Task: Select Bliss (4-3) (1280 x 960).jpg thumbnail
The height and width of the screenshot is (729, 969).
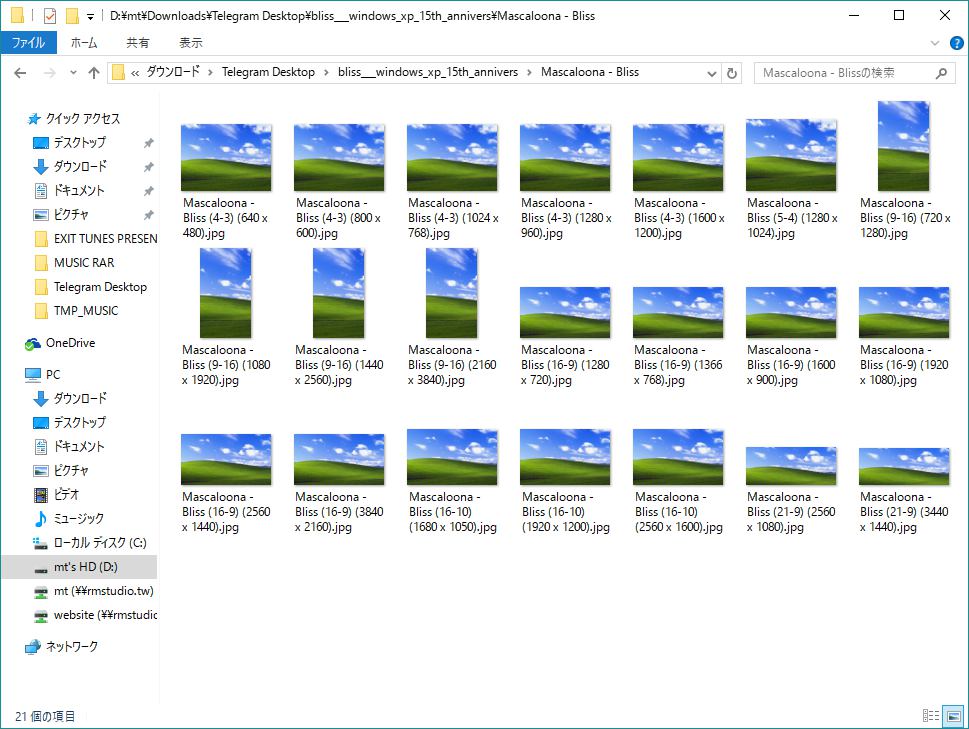Action: tap(565, 158)
